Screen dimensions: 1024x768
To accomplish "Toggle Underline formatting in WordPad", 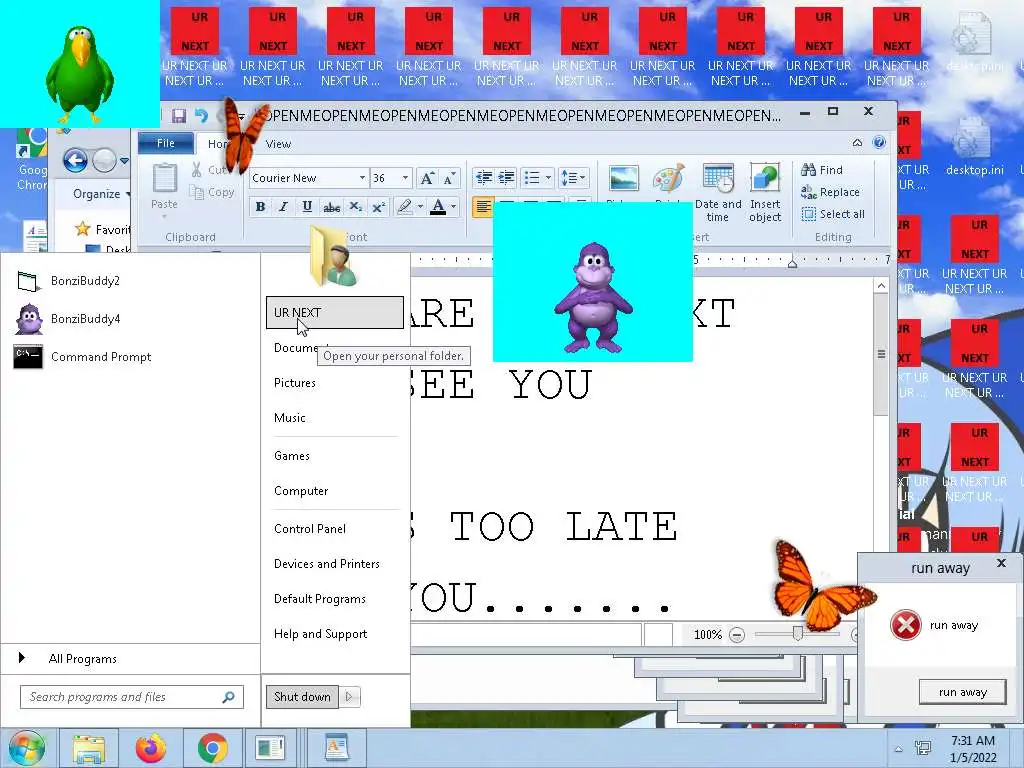I will (307, 207).
